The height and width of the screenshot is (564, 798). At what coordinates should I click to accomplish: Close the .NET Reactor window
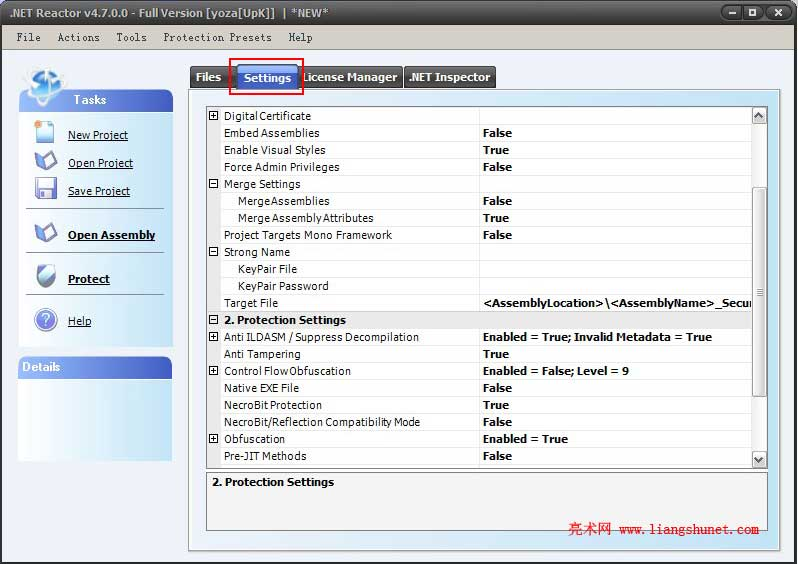778,13
